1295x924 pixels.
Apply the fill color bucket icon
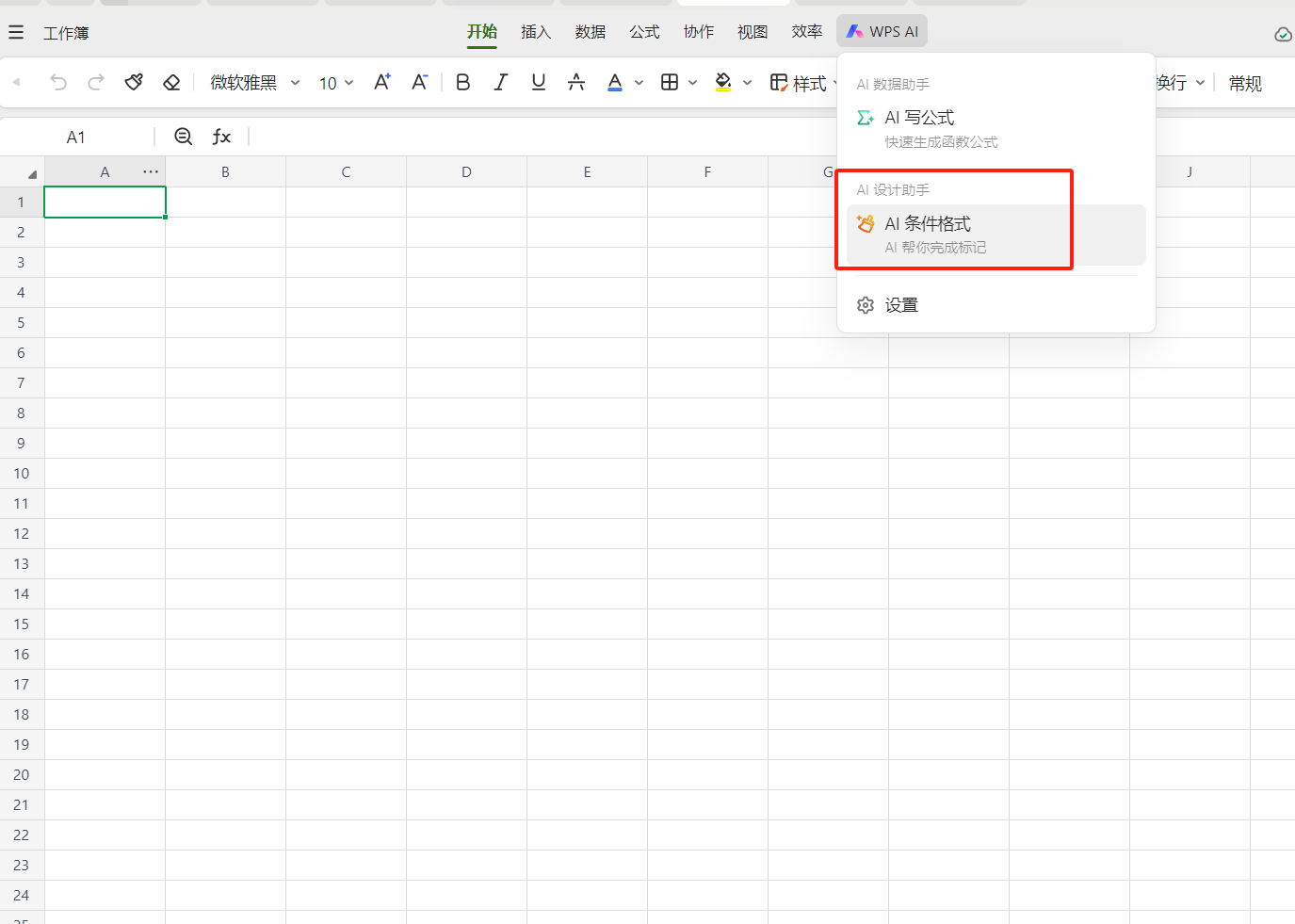click(x=723, y=83)
